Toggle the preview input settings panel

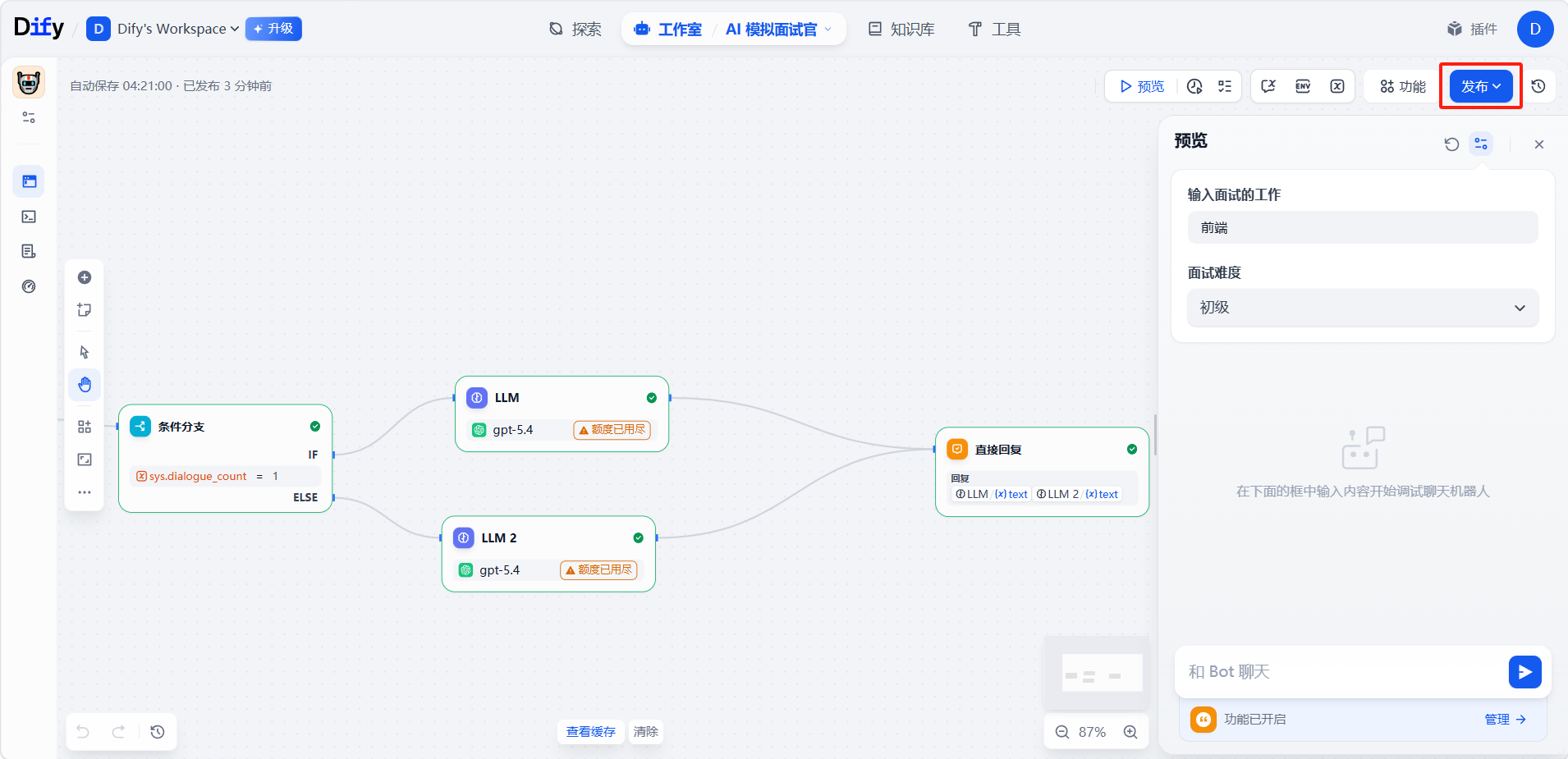click(1481, 144)
